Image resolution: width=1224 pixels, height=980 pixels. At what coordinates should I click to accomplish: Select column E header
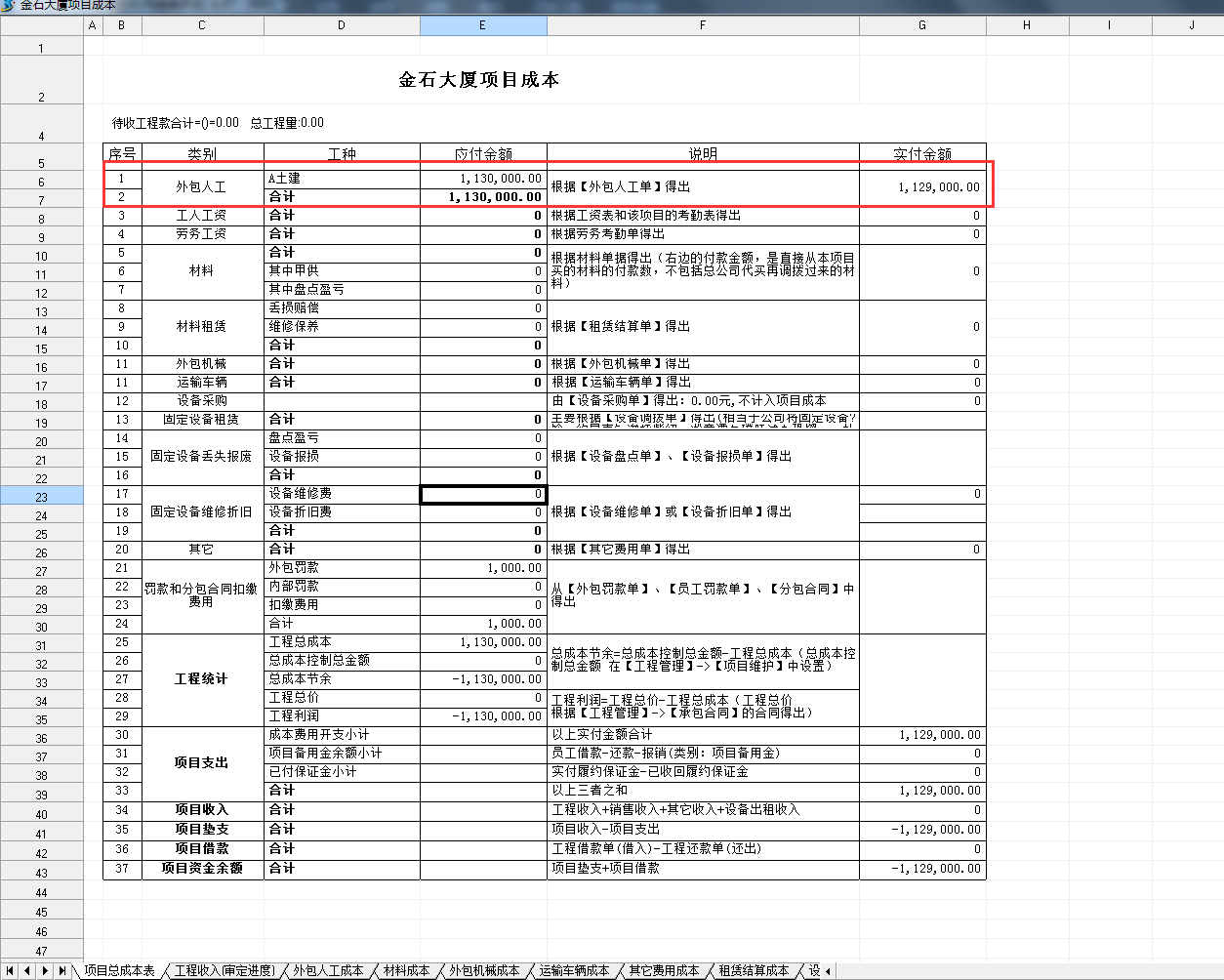(x=482, y=25)
